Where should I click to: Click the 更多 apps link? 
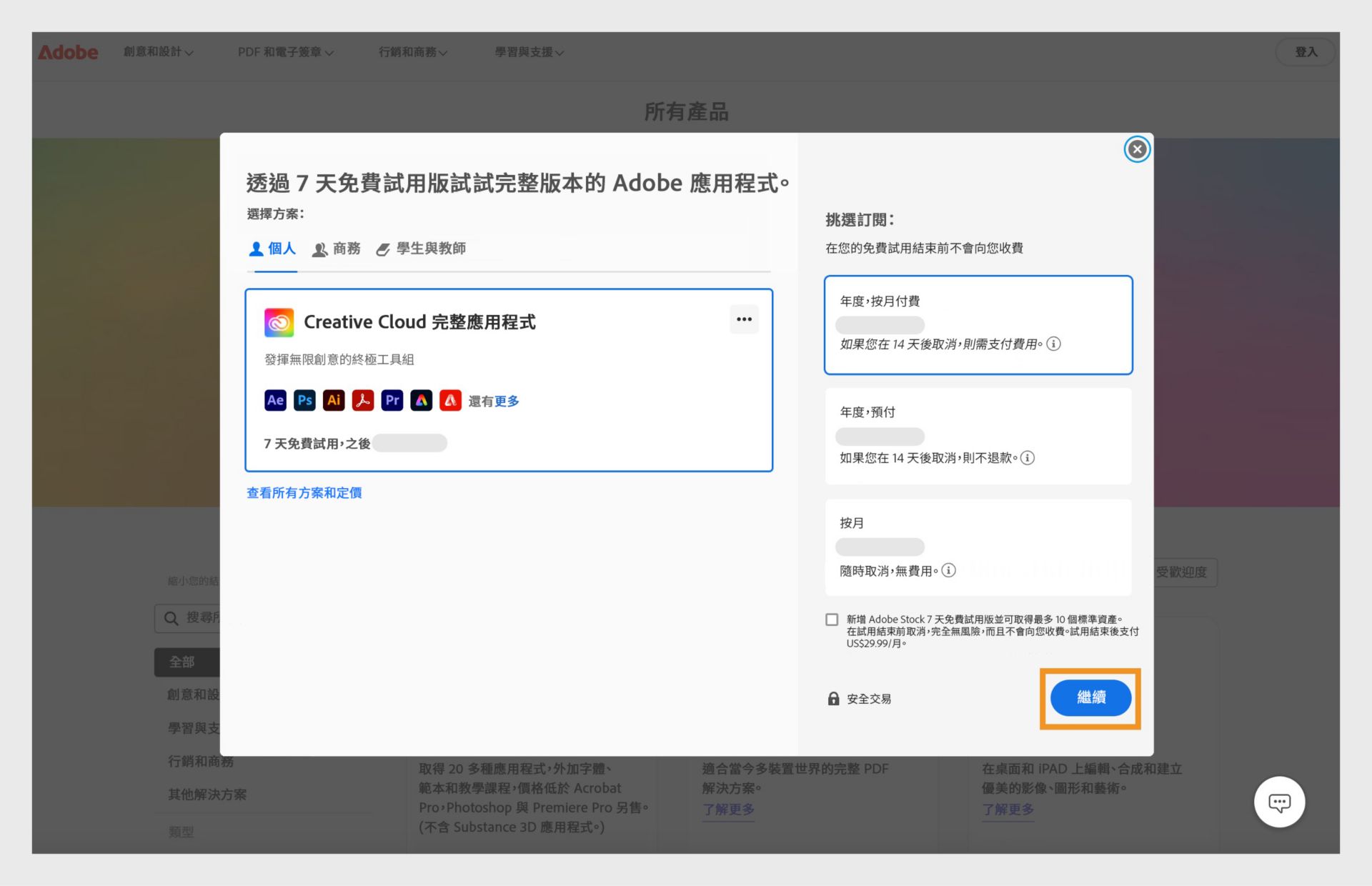(x=507, y=401)
